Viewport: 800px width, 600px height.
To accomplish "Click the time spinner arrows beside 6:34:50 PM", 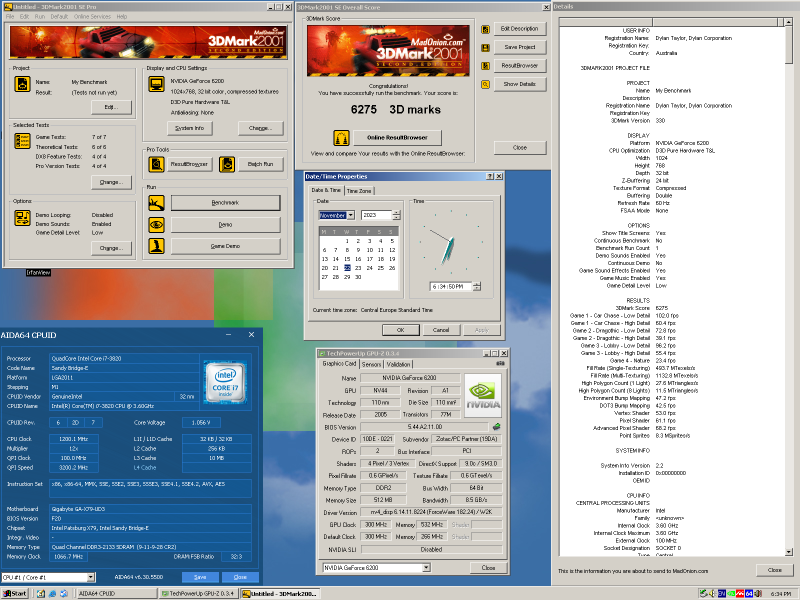I will point(477,287).
